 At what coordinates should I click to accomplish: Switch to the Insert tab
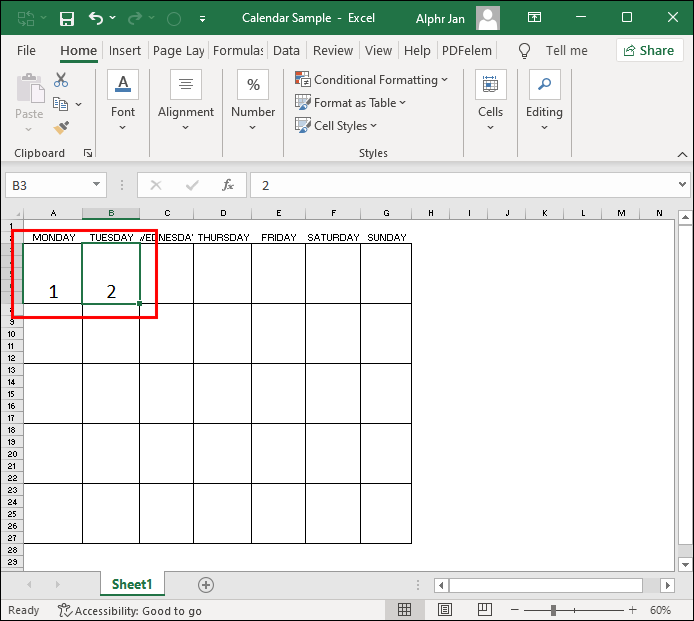pos(125,50)
